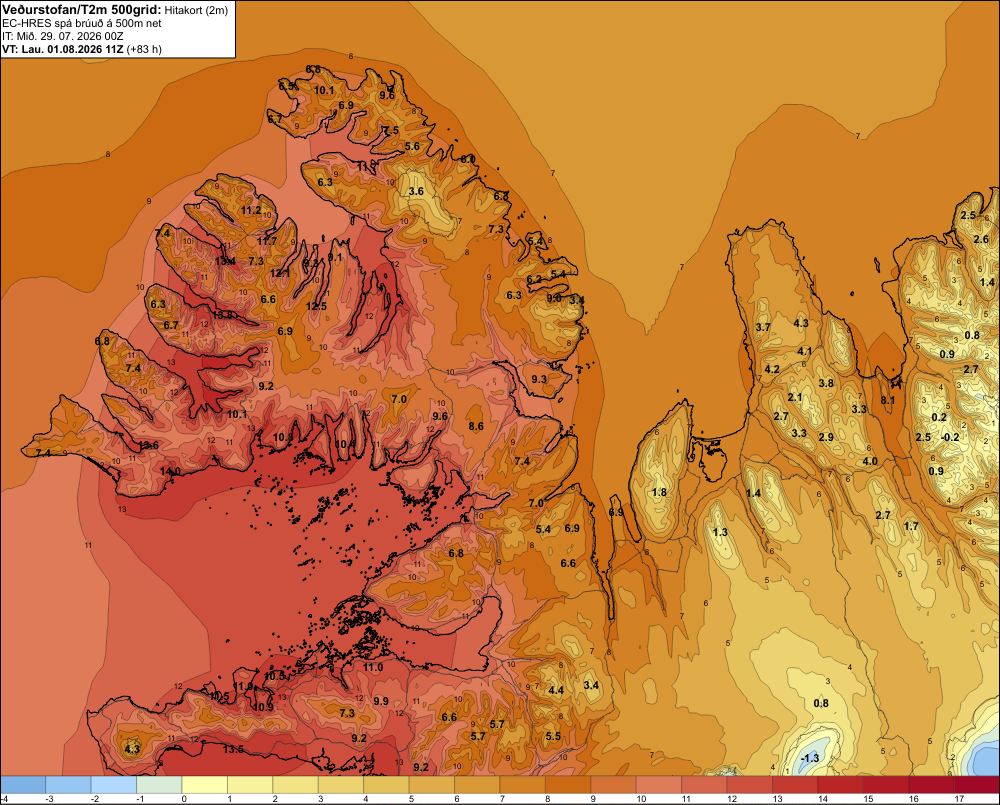Click the 1.8 temperature value
Screen dimensions: 1000x805
(659, 492)
